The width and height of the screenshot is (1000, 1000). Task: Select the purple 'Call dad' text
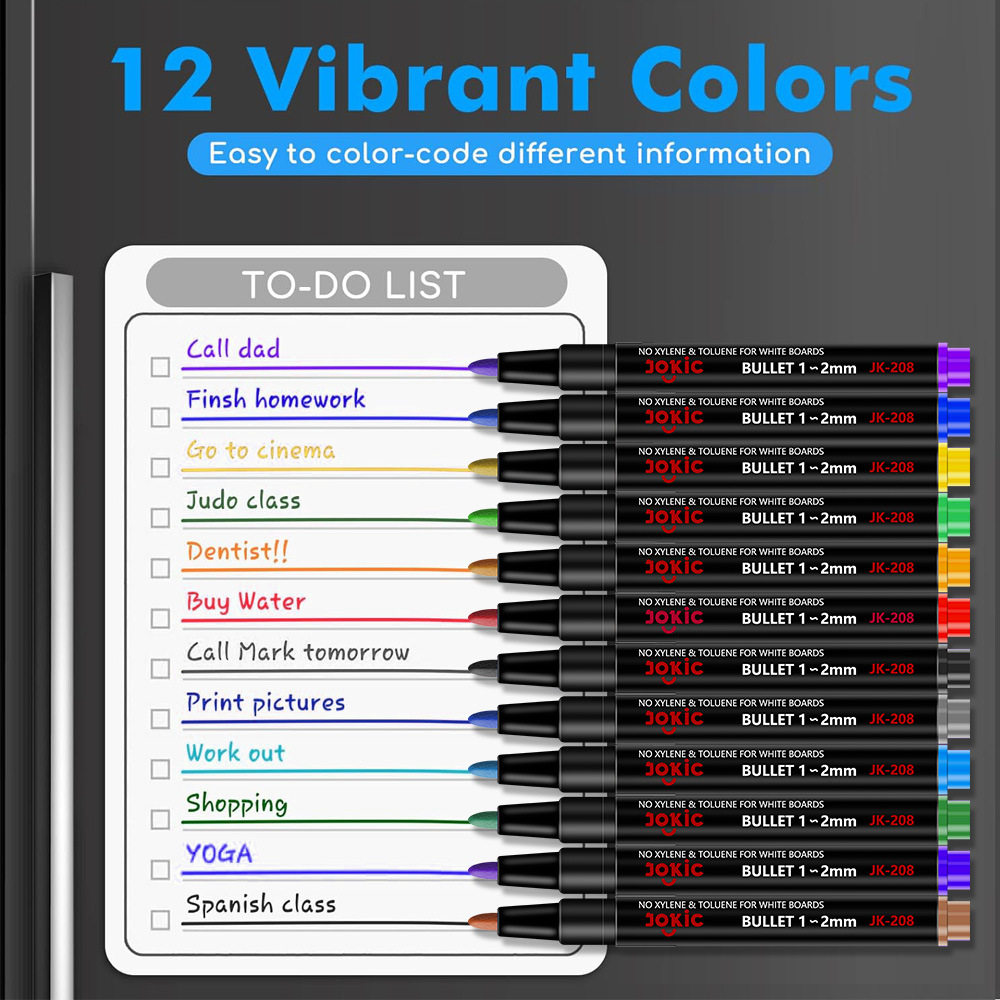(x=233, y=348)
